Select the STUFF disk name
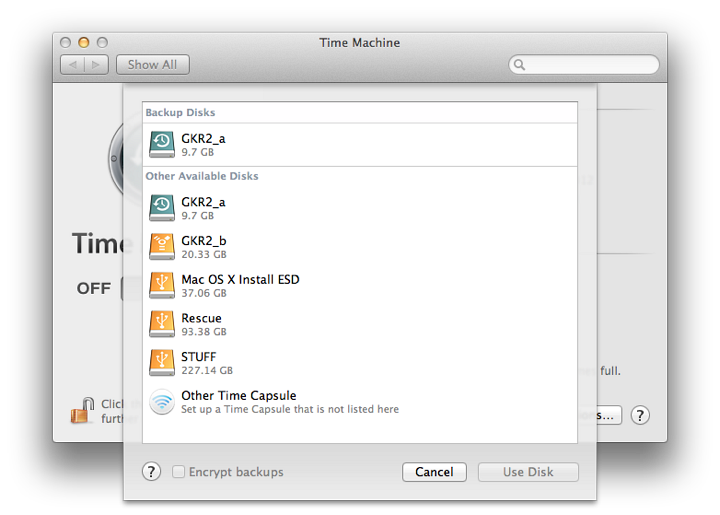720x515 pixels. pos(198,357)
